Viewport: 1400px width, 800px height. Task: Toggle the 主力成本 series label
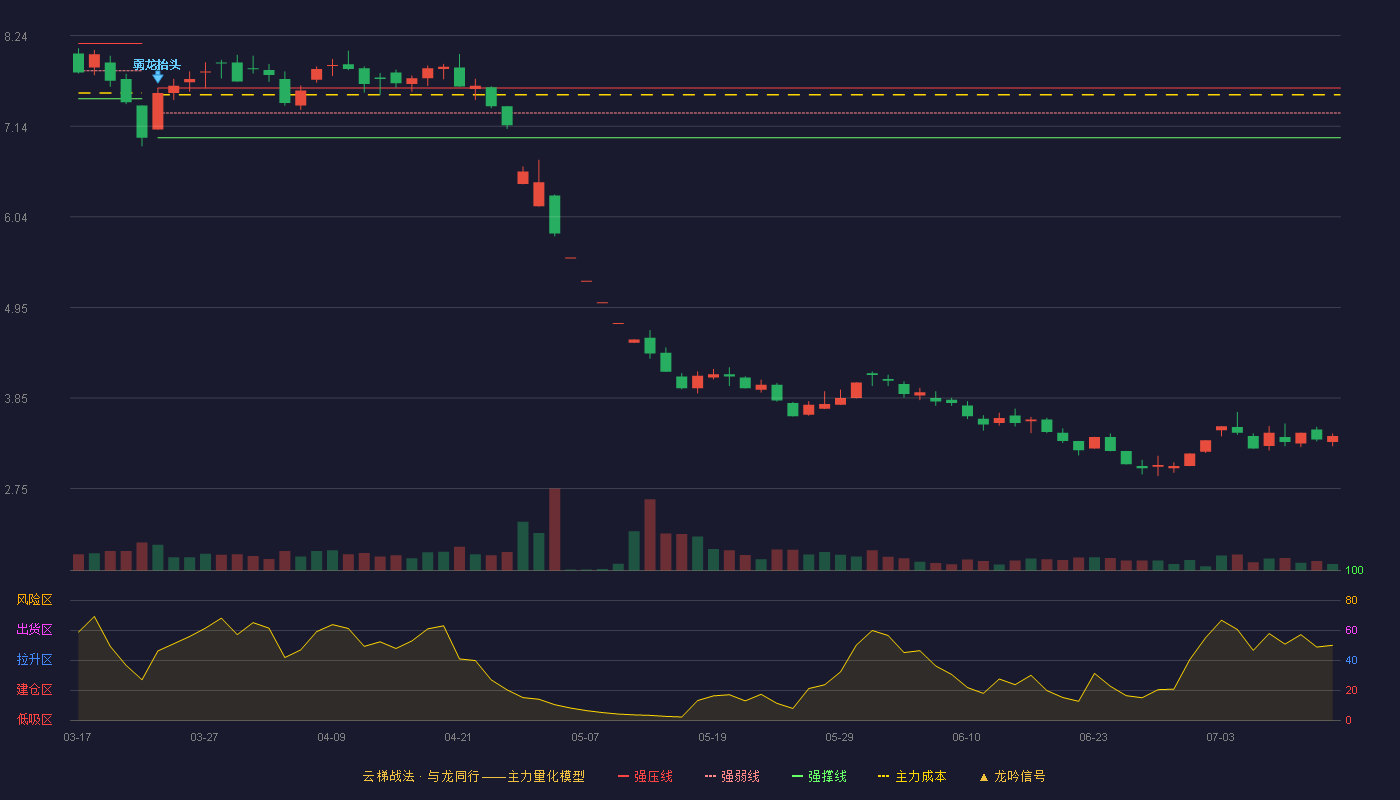920,776
